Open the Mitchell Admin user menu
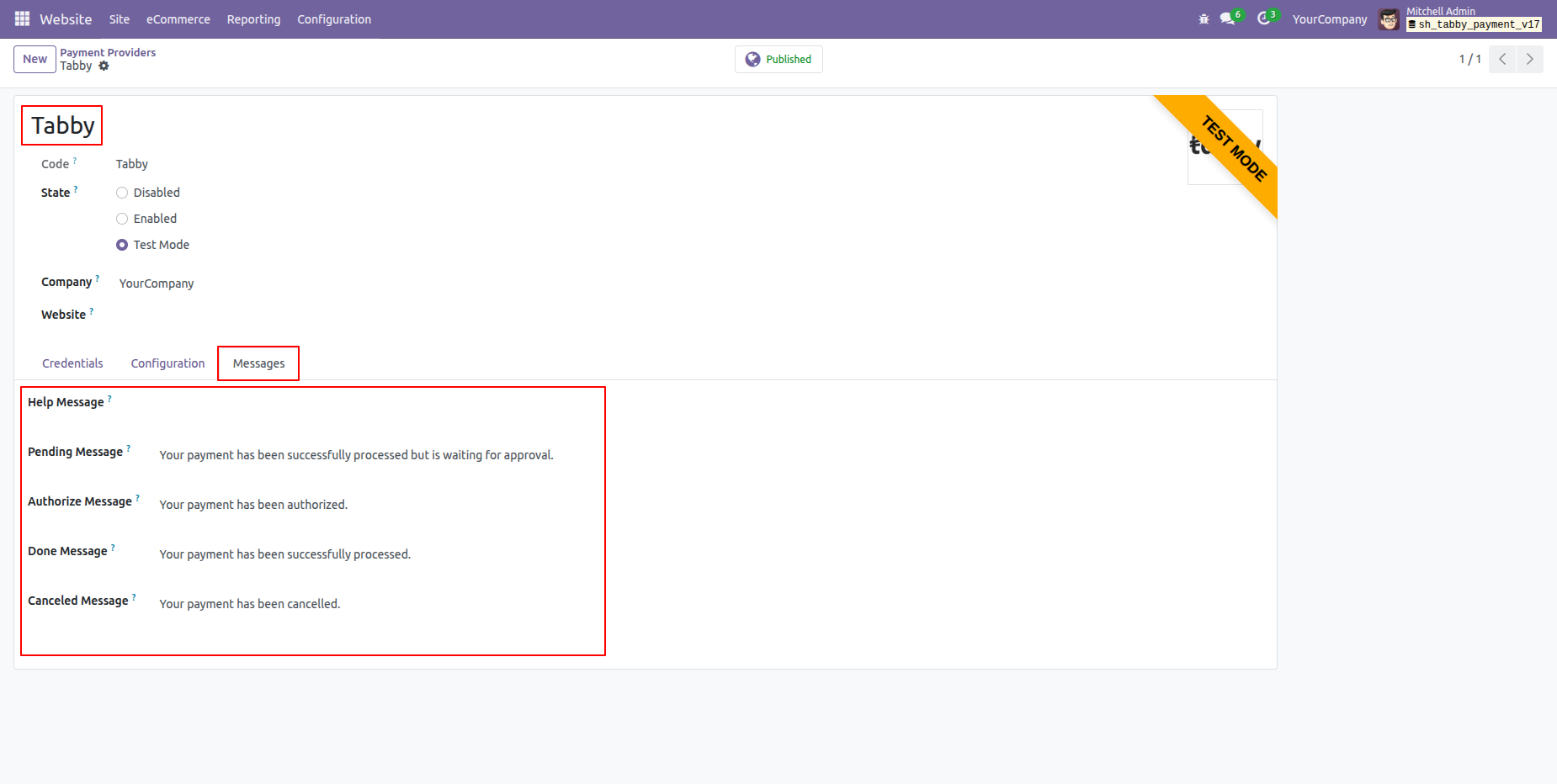 (1460, 19)
